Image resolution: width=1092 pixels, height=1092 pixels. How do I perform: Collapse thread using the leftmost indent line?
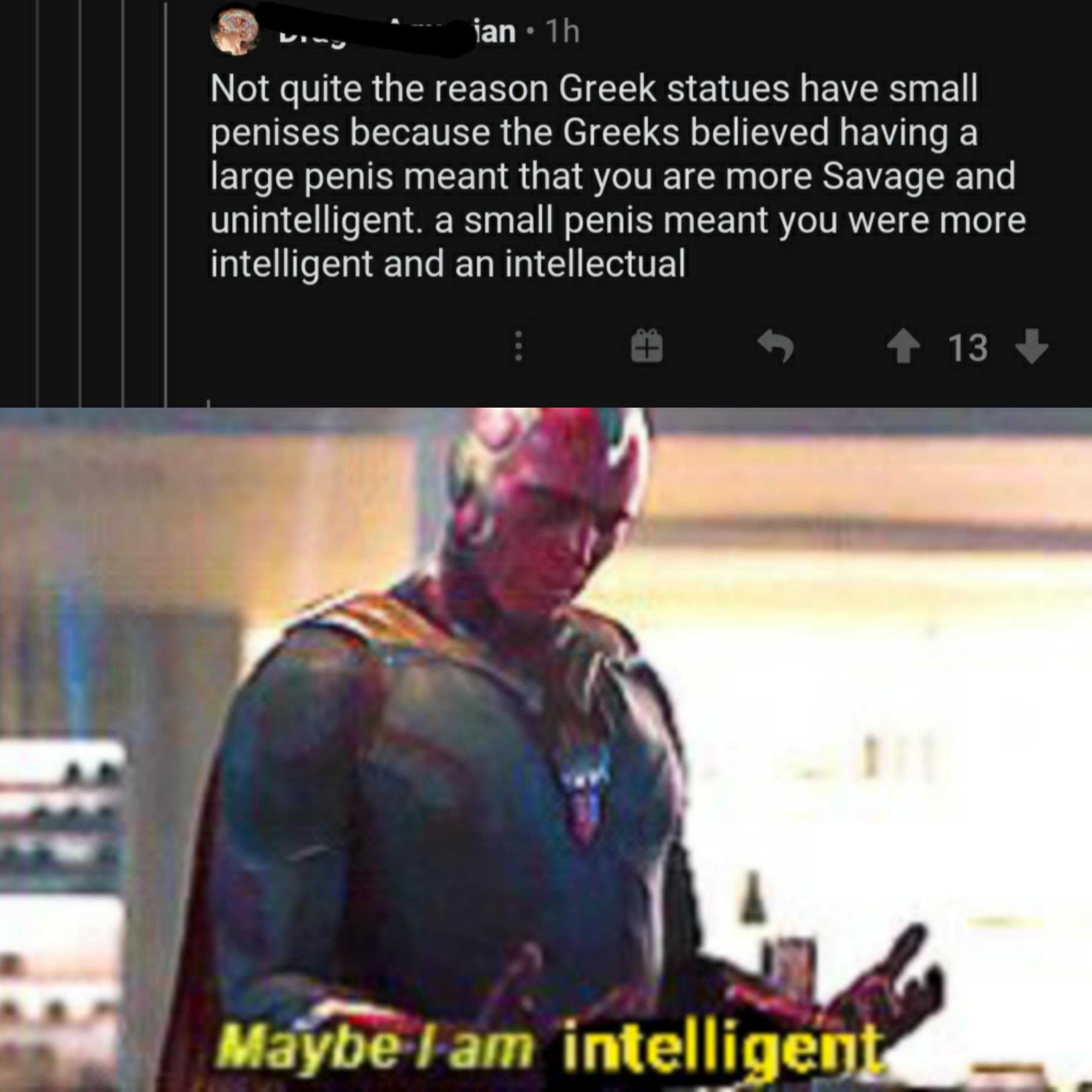point(38,204)
